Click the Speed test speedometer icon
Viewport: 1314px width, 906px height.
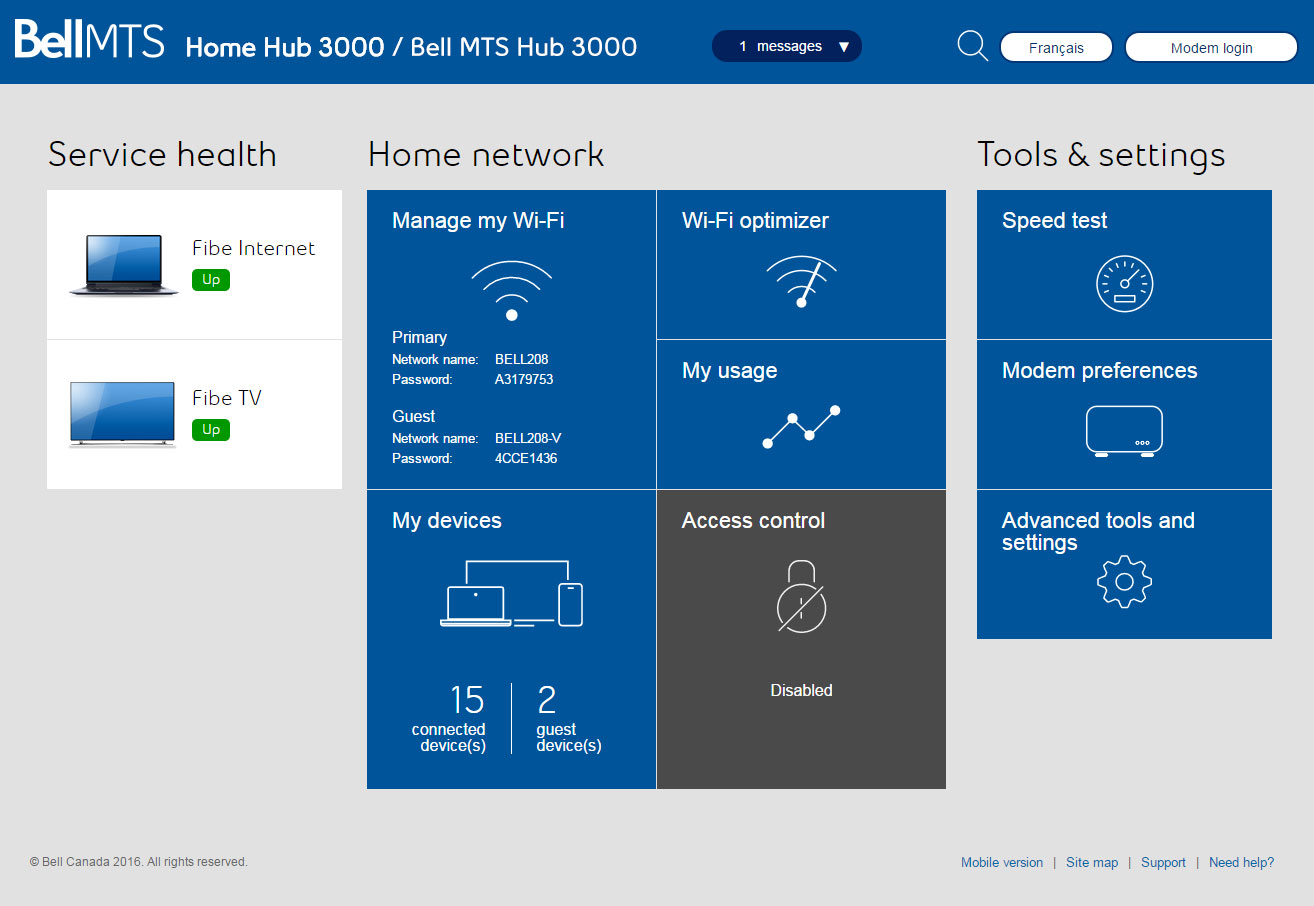click(x=1124, y=284)
